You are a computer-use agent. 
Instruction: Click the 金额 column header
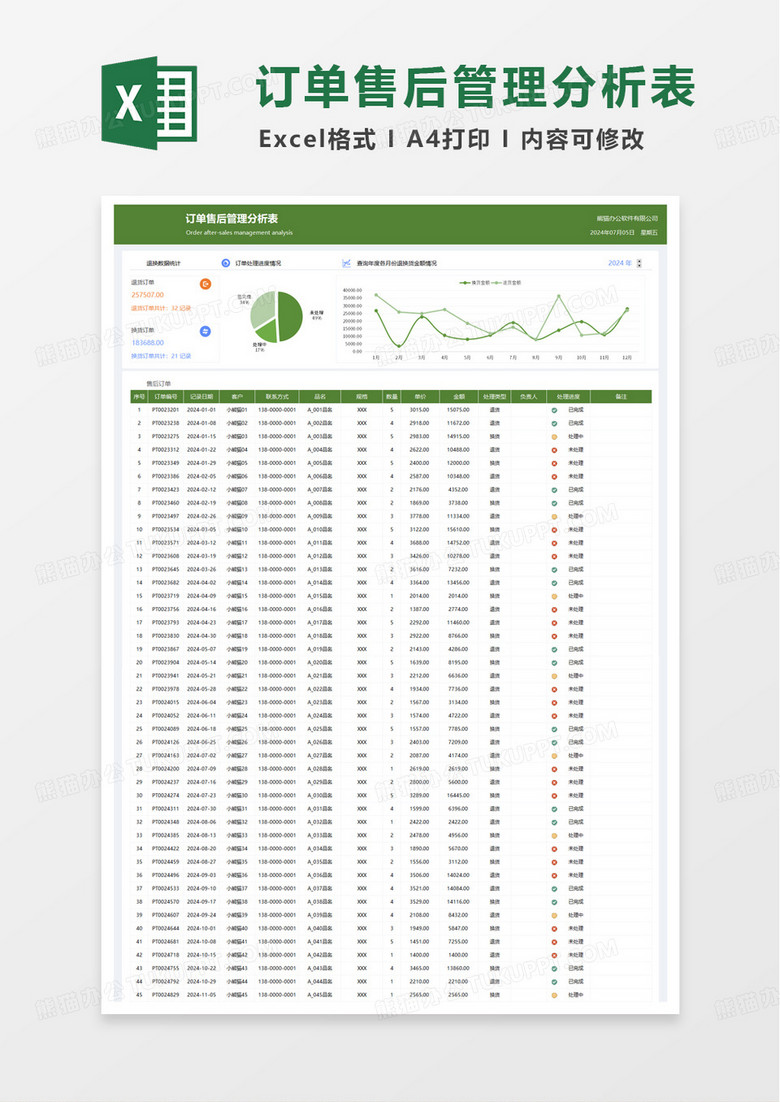point(458,397)
